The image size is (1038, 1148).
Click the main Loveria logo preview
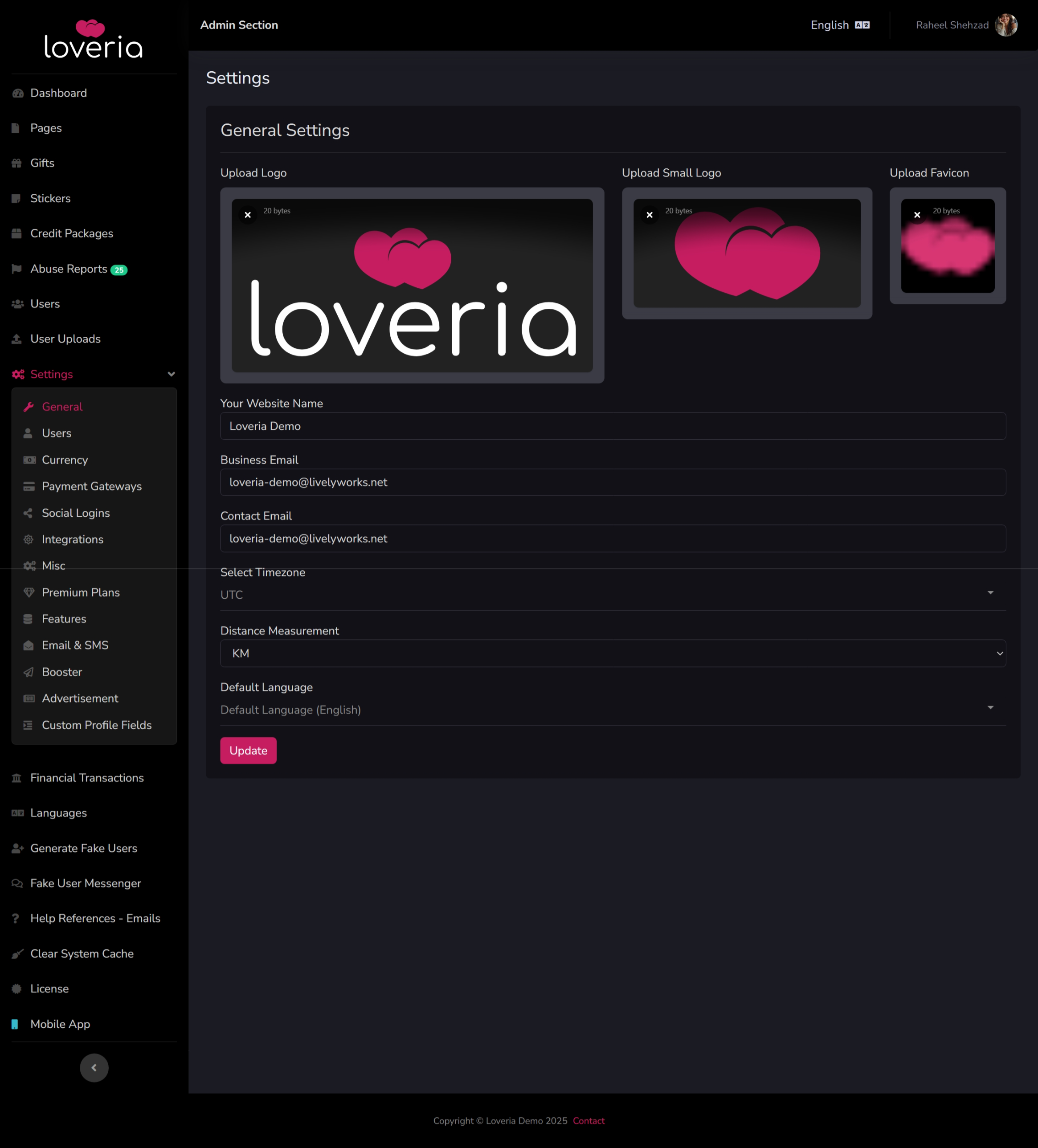click(x=412, y=285)
